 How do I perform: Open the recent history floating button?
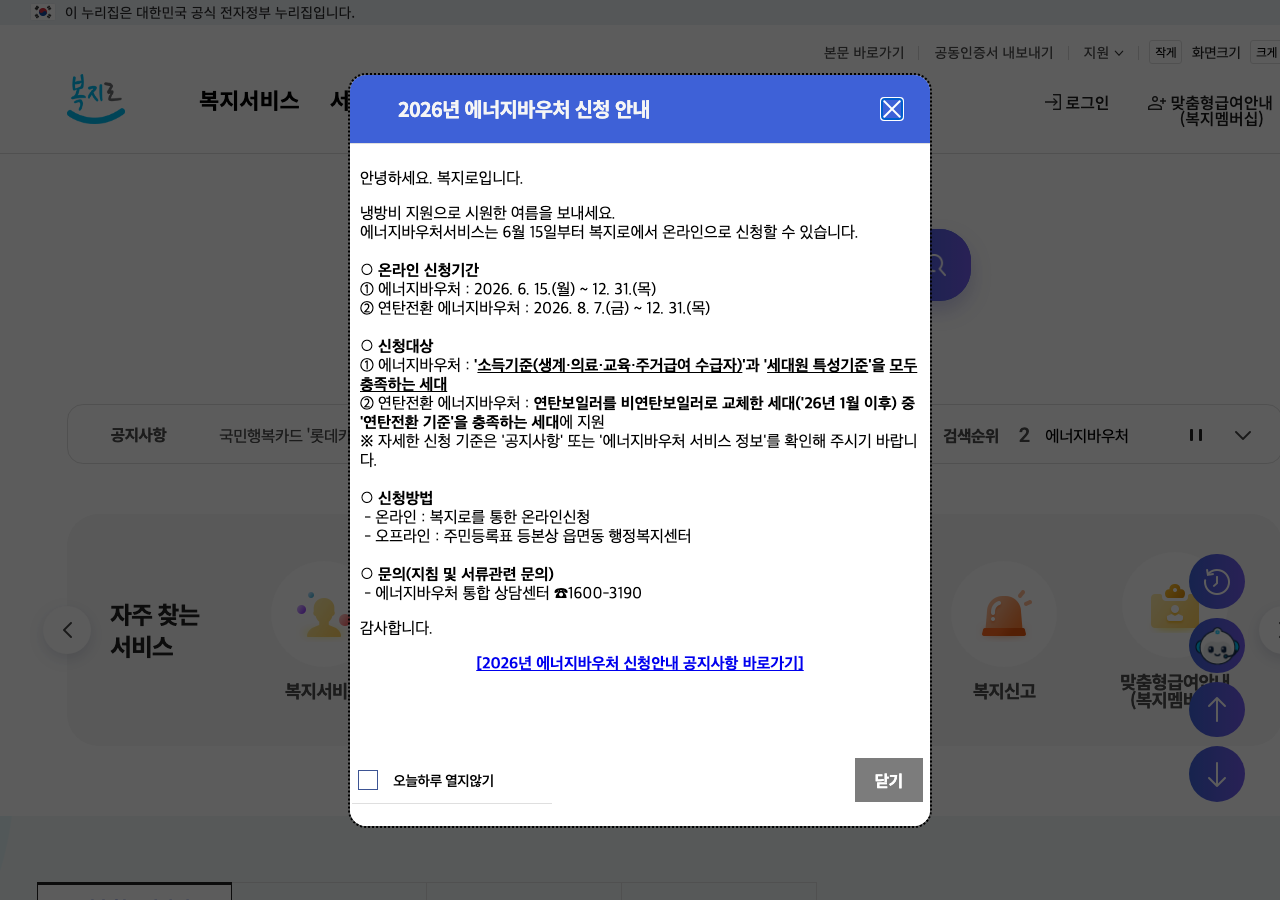1217,582
